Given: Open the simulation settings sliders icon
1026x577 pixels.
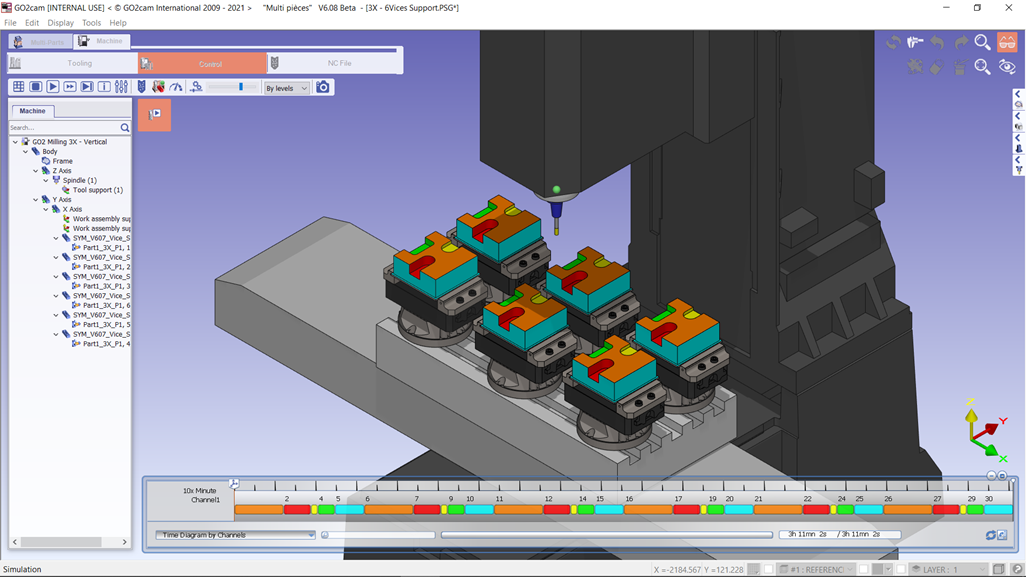Looking at the screenshot, I should click(121, 87).
